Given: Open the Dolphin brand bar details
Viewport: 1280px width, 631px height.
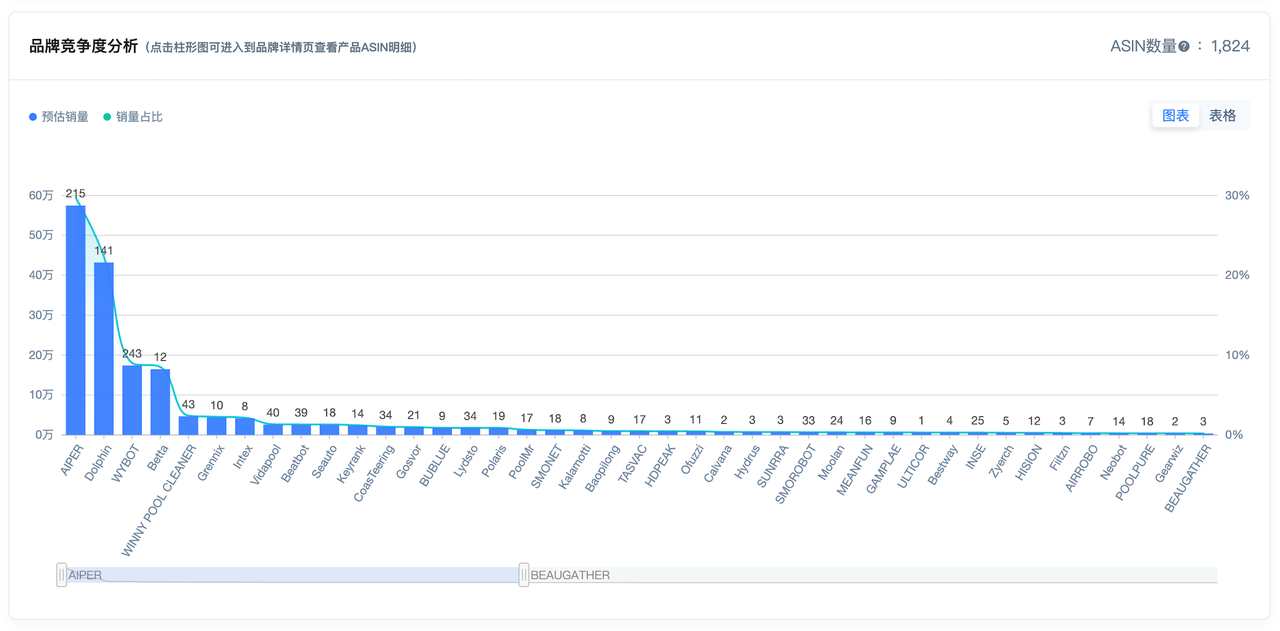Looking at the screenshot, I should coord(104,348).
